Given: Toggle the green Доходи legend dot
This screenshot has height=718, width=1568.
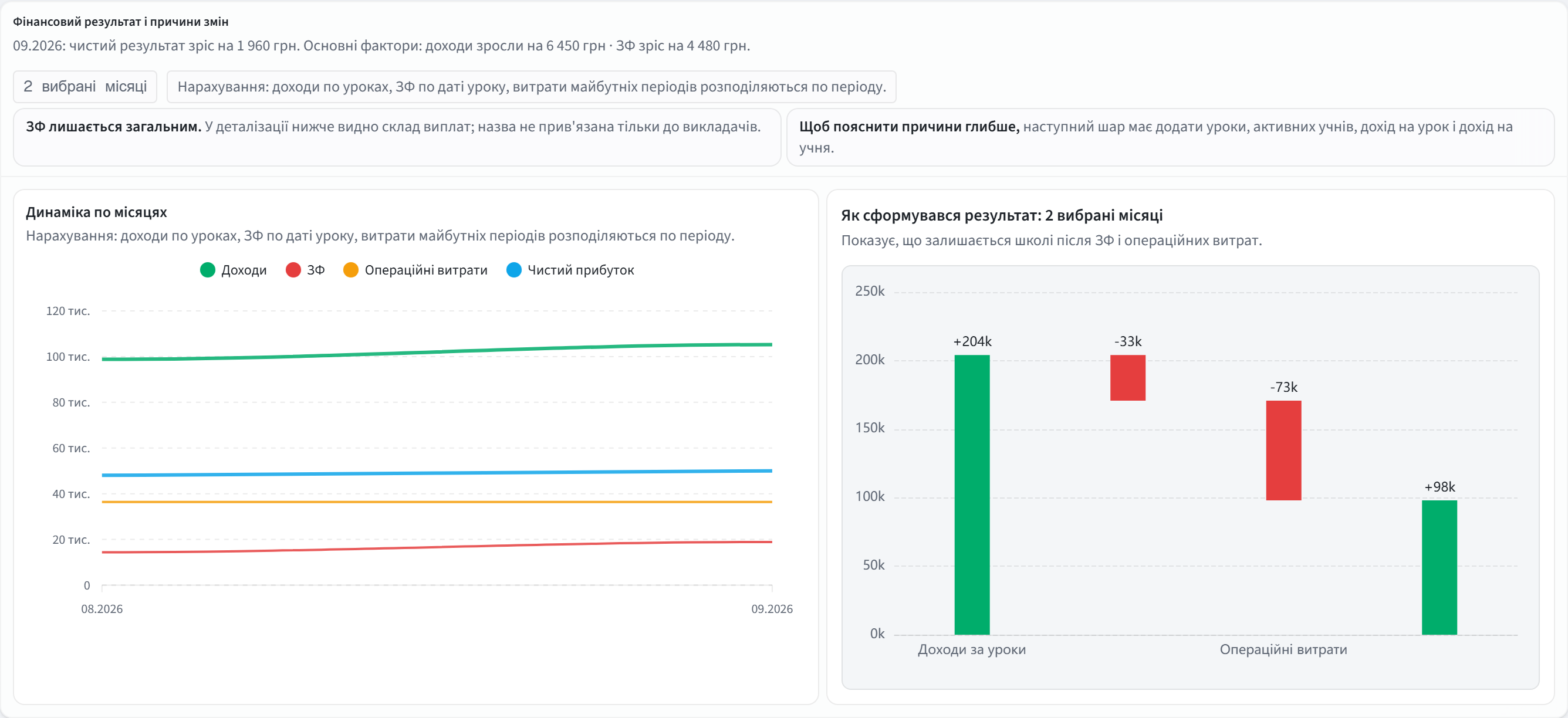Looking at the screenshot, I should pyautogui.click(x=208, y=270).
